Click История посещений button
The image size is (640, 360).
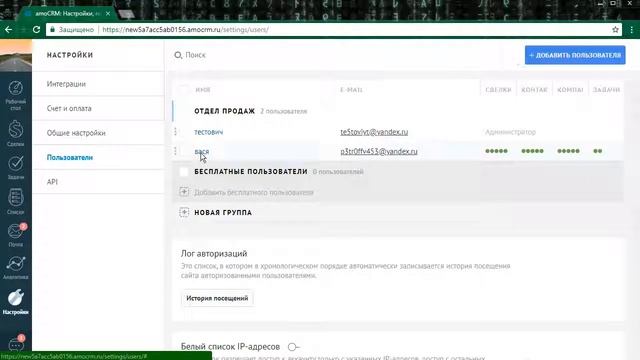(217, 298)
